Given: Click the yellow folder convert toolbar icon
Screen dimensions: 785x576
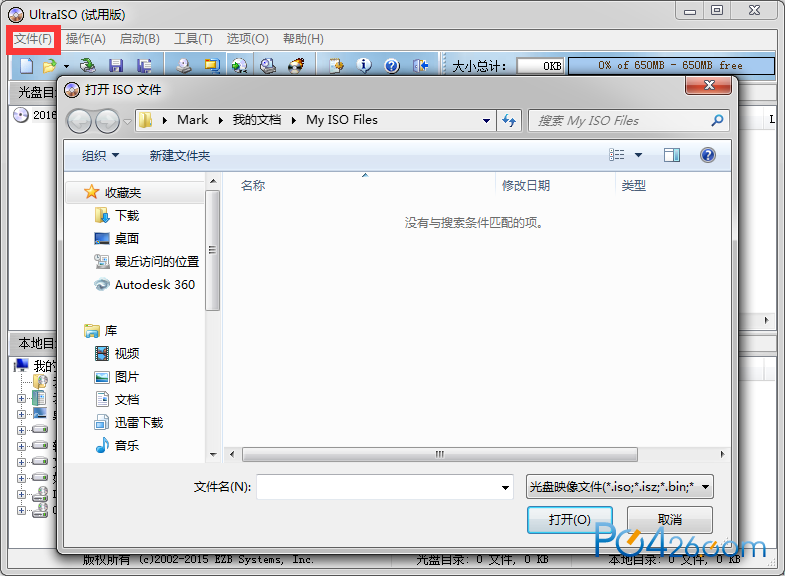Looking at the screenshot, I should [212, 66].
